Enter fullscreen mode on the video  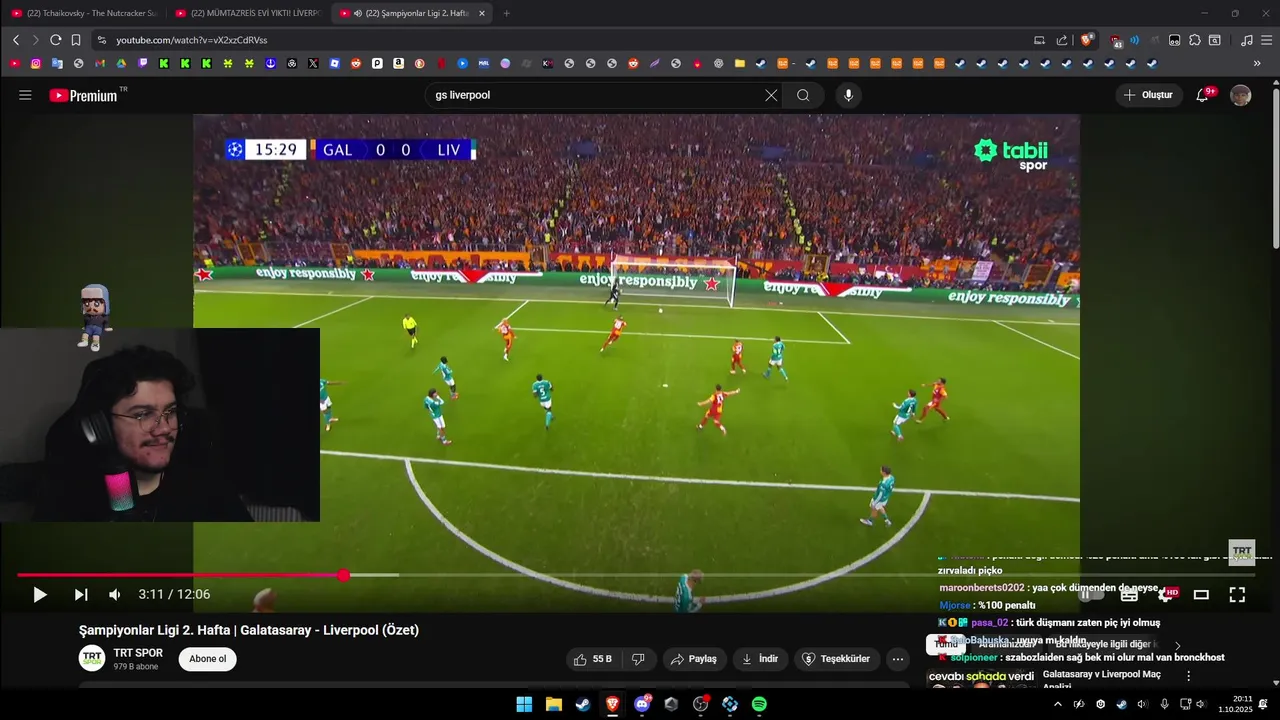click(1237, 595)
